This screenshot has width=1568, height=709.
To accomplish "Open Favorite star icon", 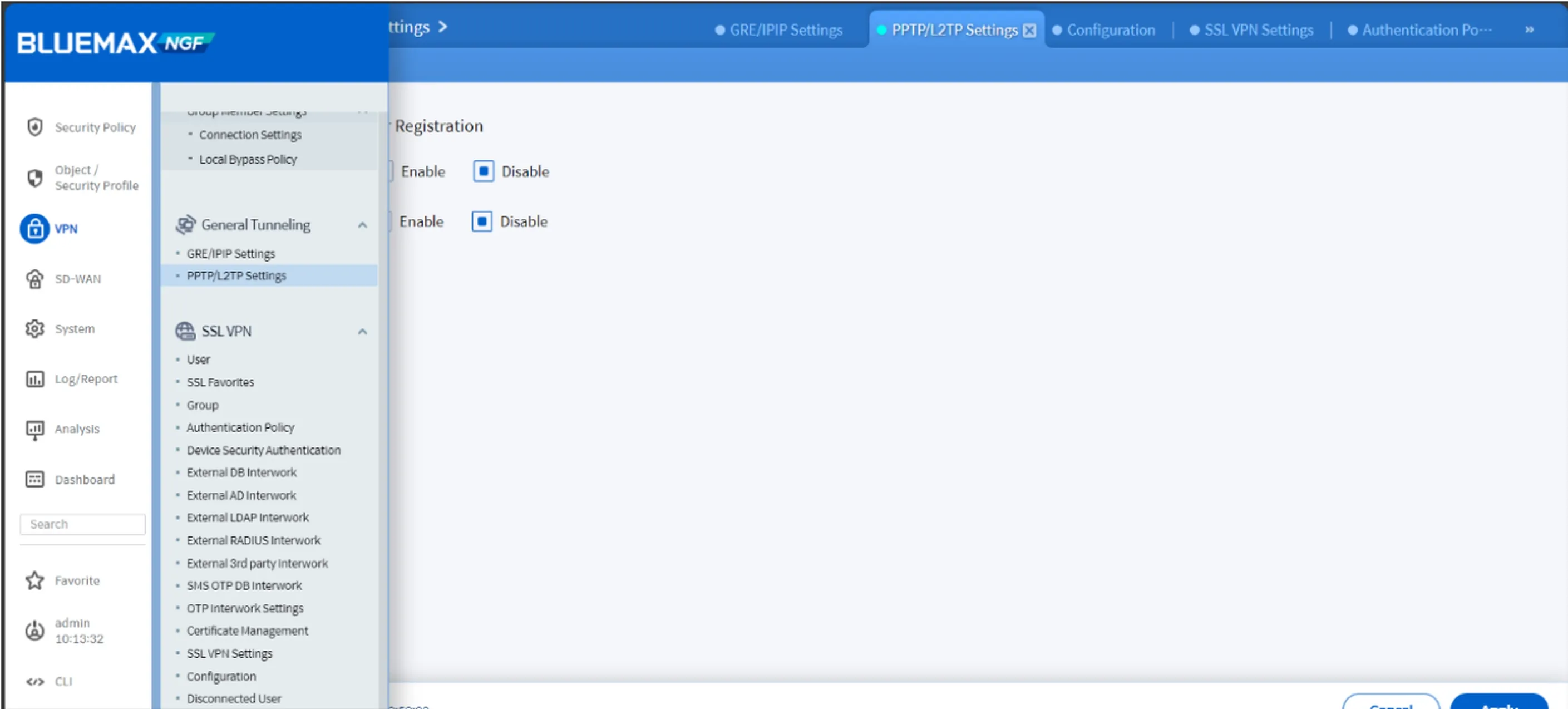I will tap(34, 580).
